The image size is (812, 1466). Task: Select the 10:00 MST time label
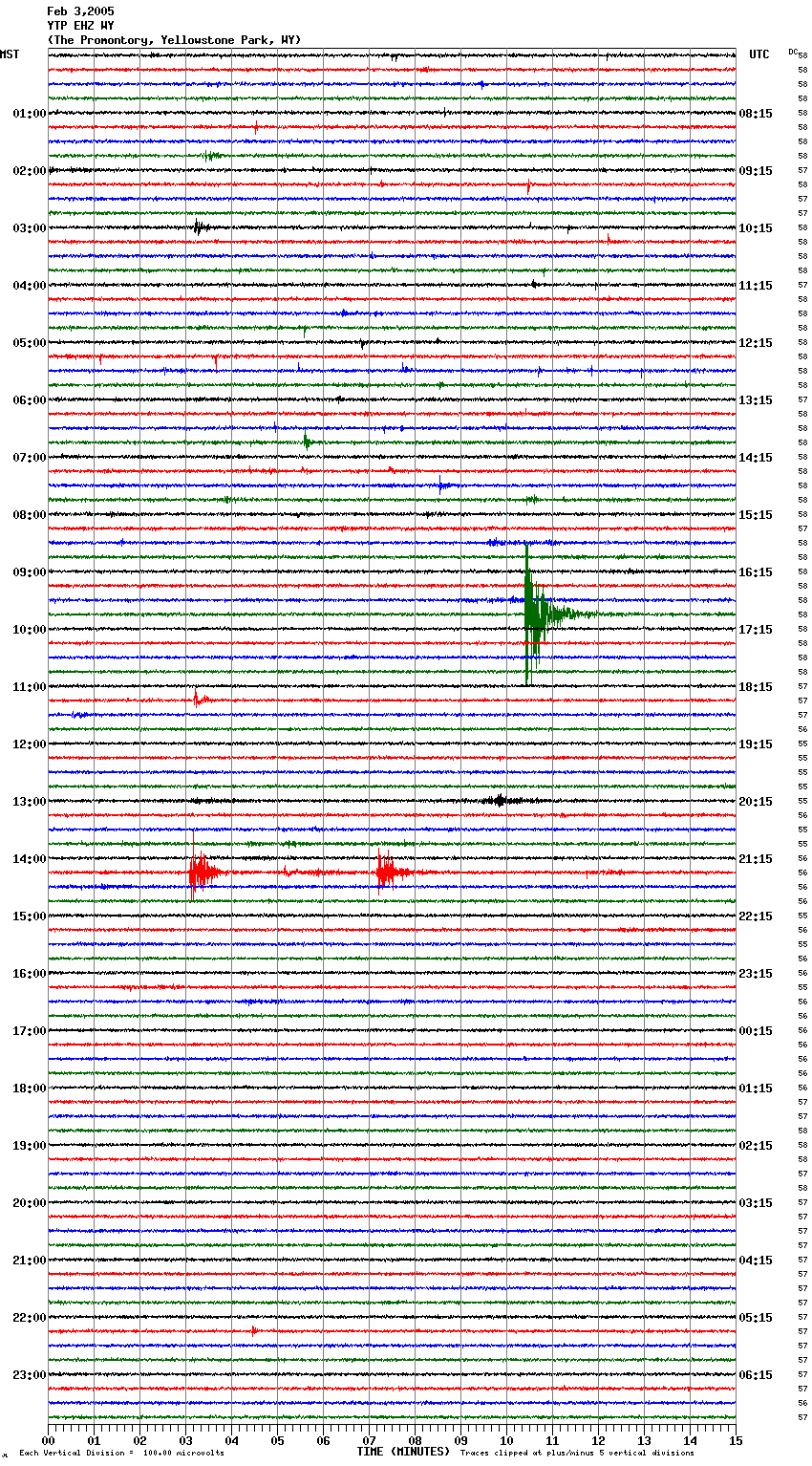pos(30,630)
